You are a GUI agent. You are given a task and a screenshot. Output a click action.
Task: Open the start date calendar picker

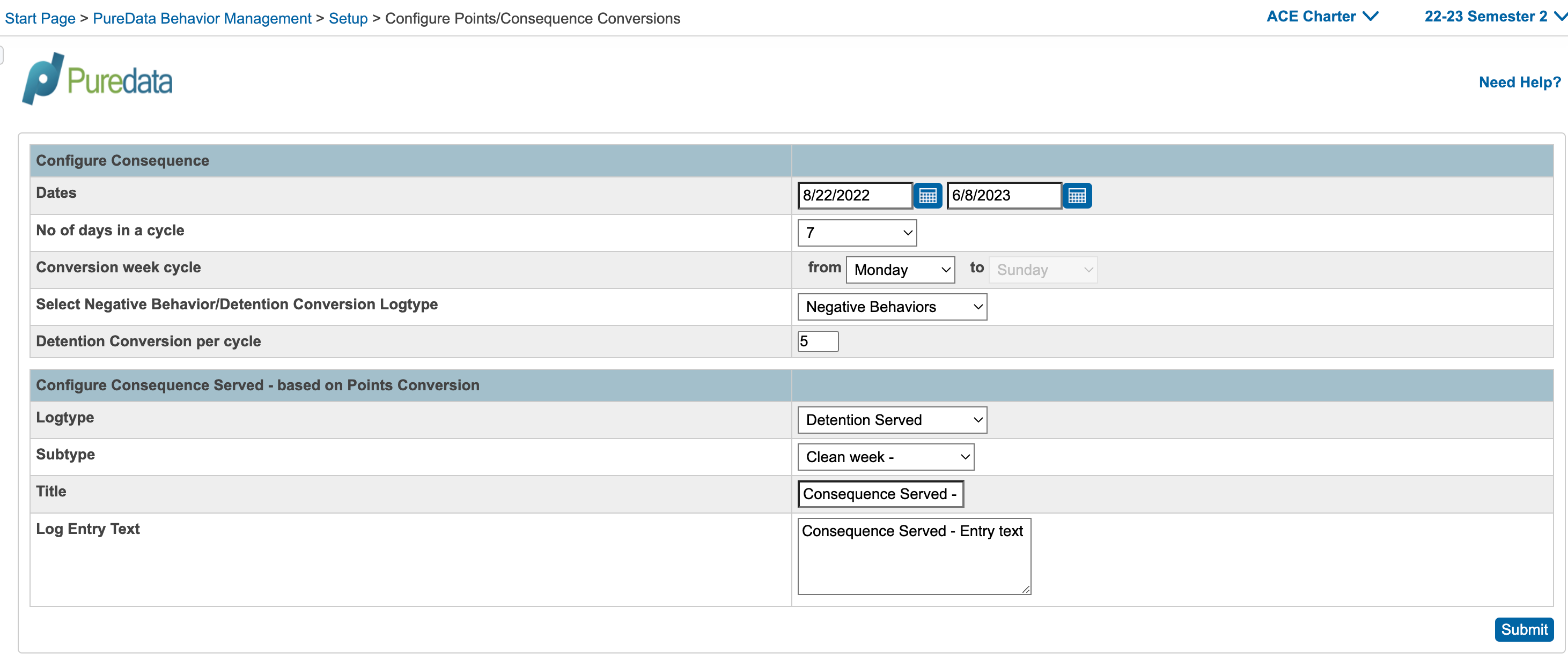[x=927, y=195]
